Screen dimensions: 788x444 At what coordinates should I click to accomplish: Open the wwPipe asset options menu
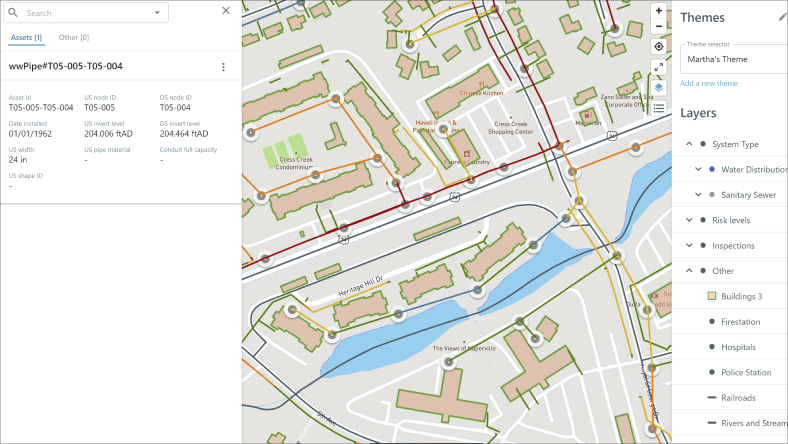(224, 67)
